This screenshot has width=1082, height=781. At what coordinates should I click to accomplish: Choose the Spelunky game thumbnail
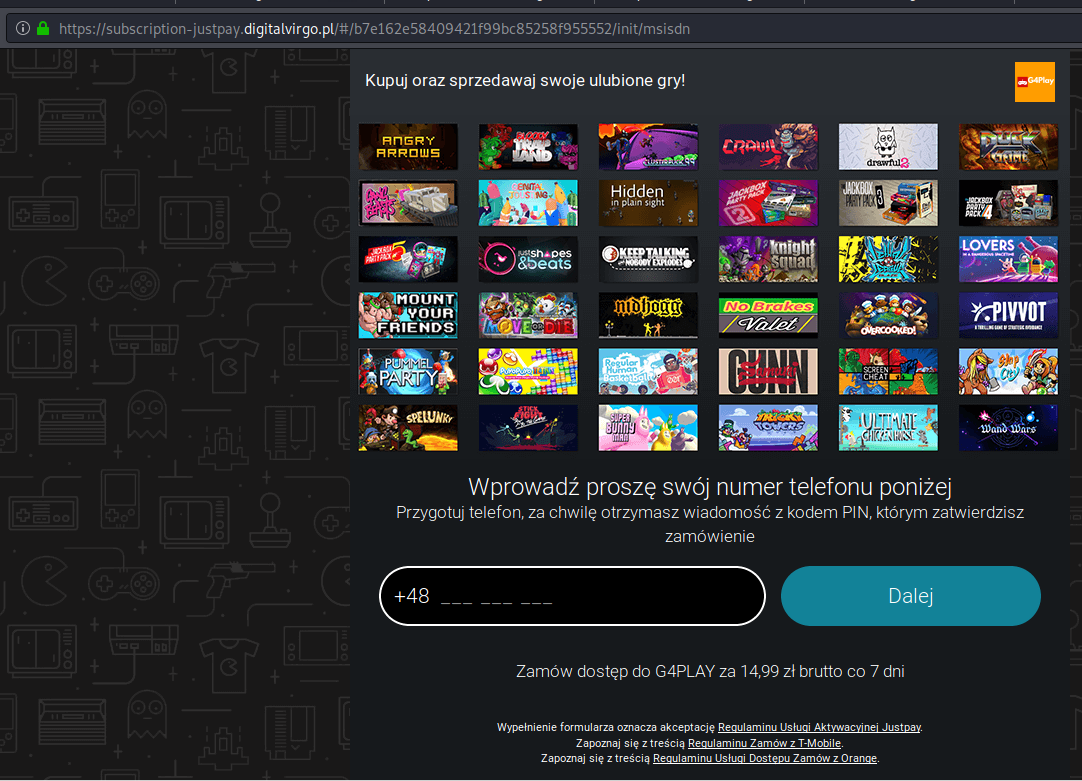[x=408, y=427]
